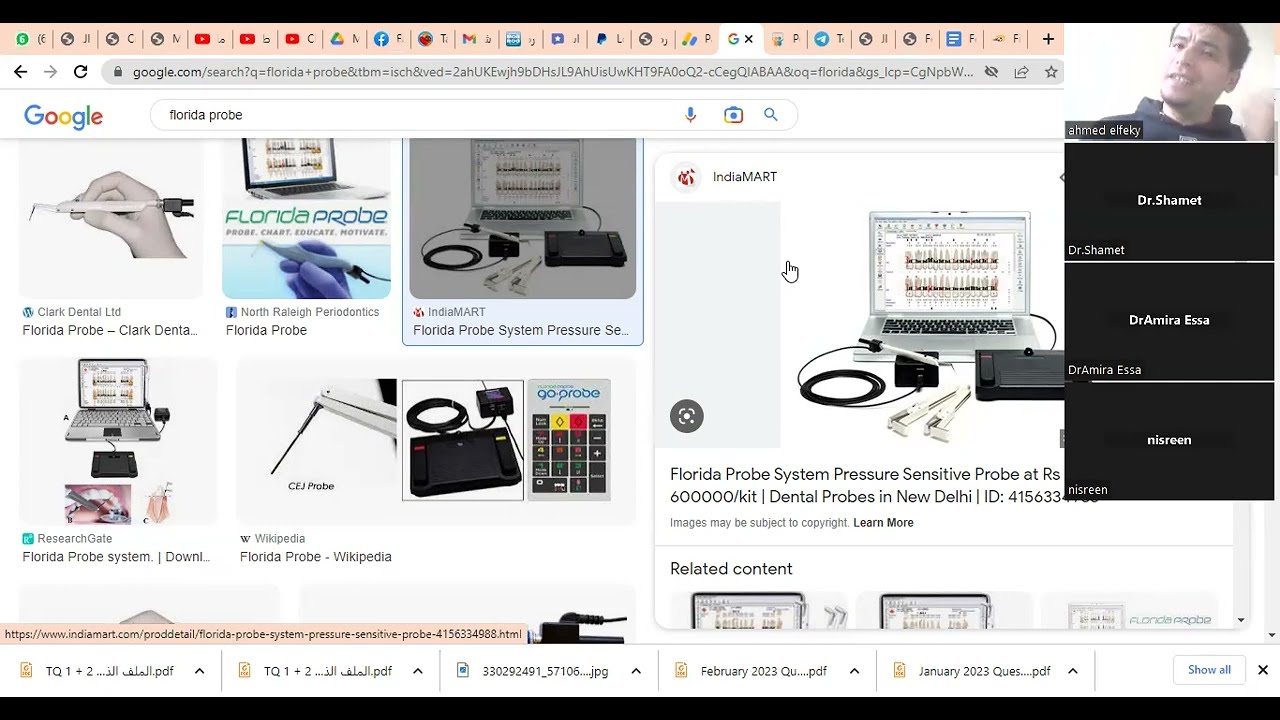Click page scrollbar down arrow
The width and height of the screenshot is (1280, 720).
pyautogui.click(x=1272, y=635)
